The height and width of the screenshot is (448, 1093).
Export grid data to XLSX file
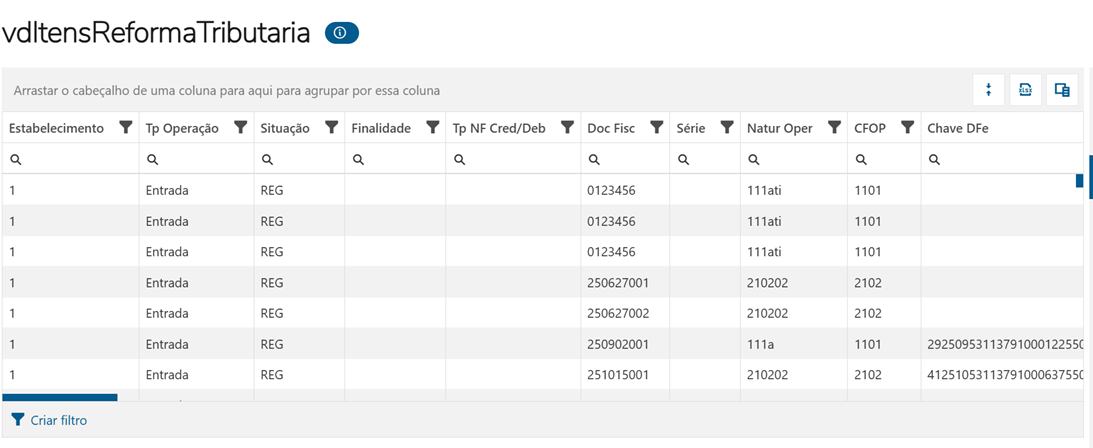click(1025, 90)
